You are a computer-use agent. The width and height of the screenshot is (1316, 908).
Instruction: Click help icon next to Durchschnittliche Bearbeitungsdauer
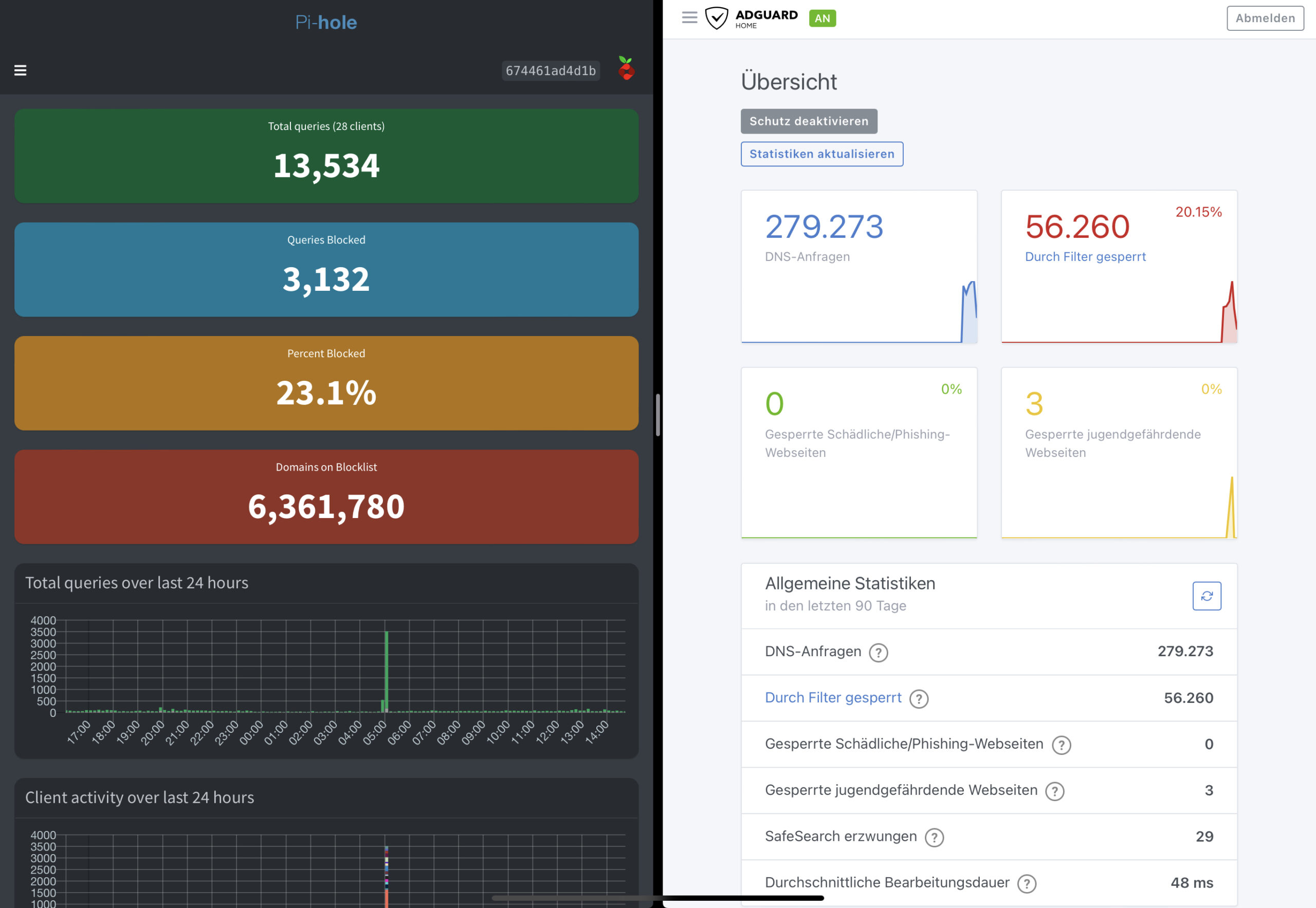click(1026, 883)
